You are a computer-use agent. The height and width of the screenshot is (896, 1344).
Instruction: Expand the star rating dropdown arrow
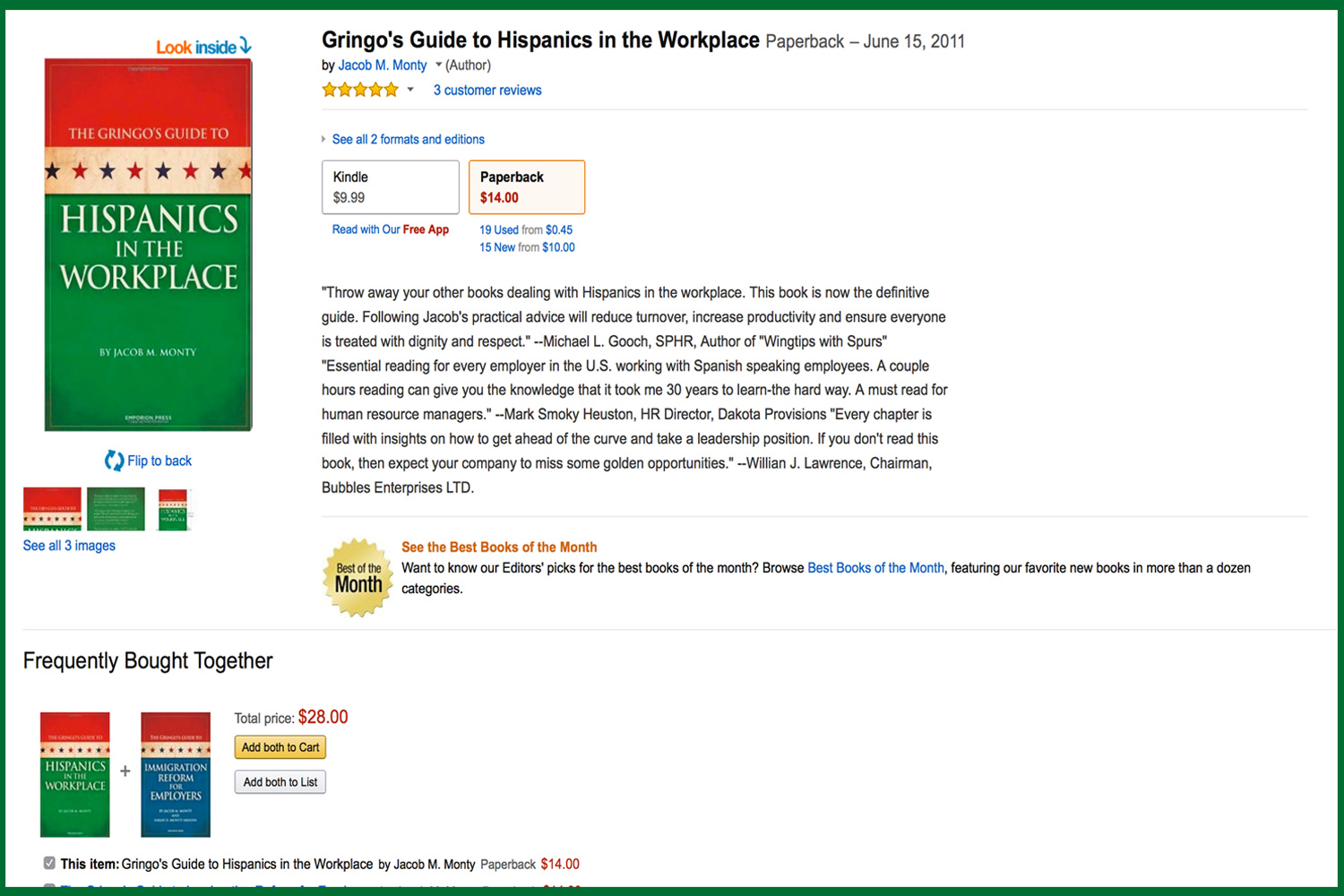point(410,90)
